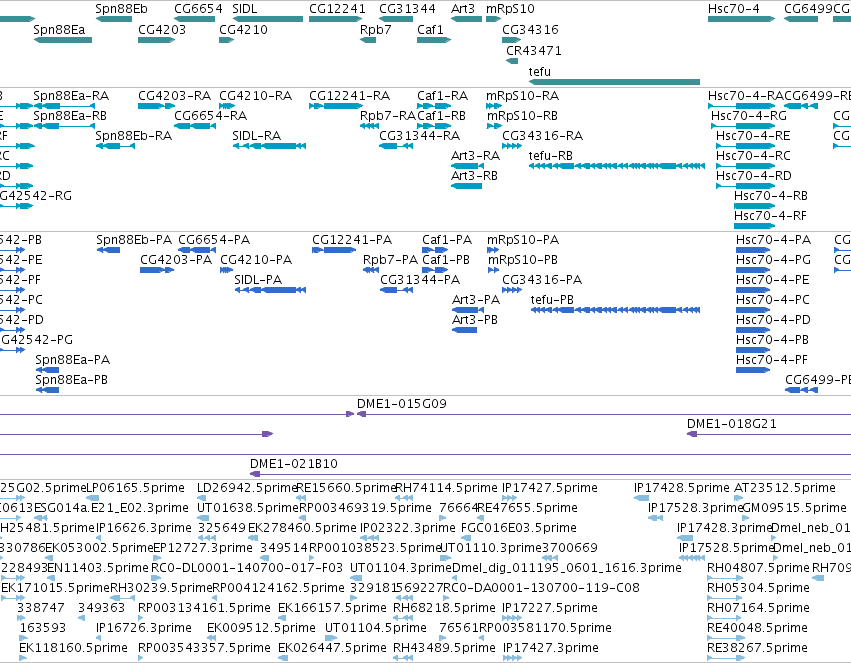This screenshot has width=851, height=663.
Task: Open protein Spn88Ea-PB
Action: point(47,390)
